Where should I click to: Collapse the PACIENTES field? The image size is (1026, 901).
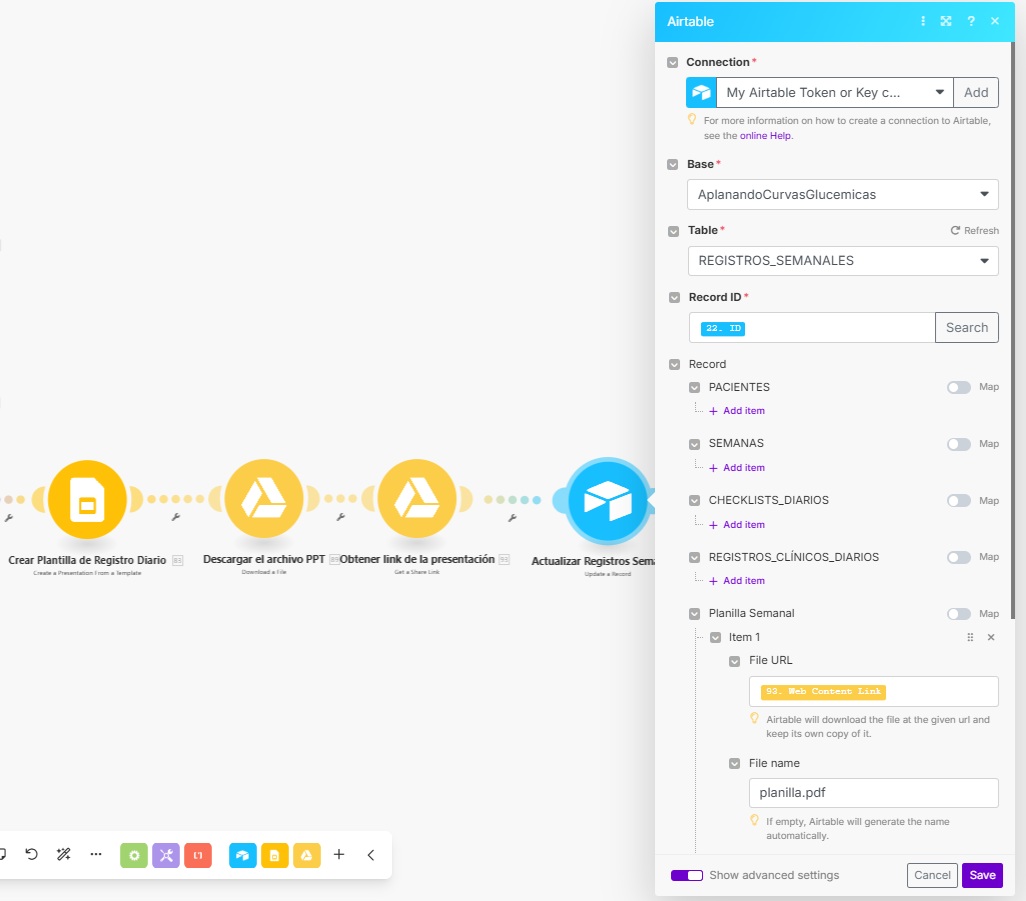(694, 388)
